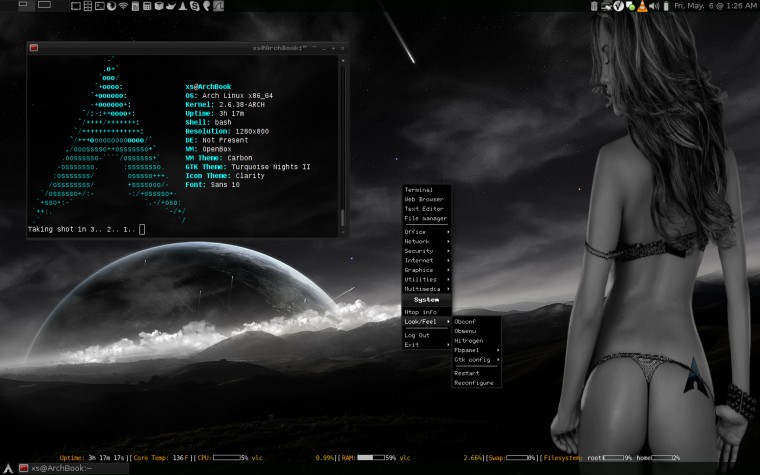Open Obmenu from the Look/Feel submenu
The width and height of the screenshot is (760, 475).
coord(476,331)
